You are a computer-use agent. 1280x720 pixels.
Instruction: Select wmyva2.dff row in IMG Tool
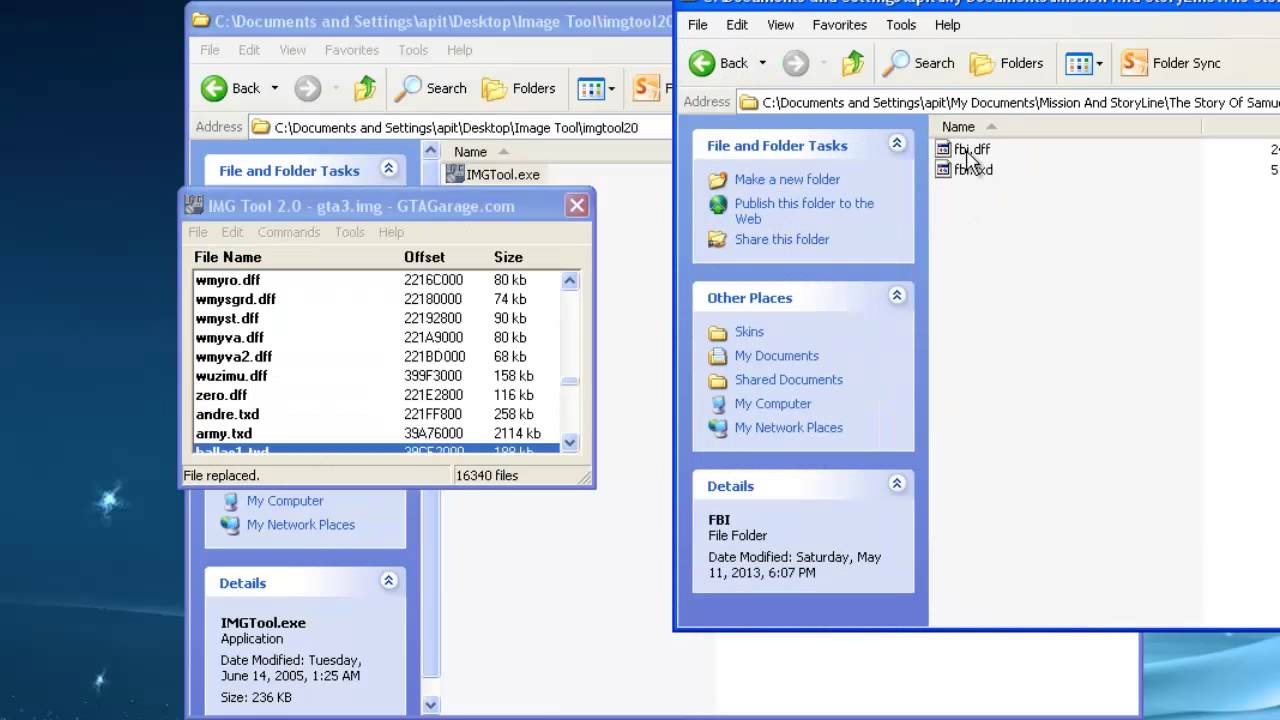(376, 356)
